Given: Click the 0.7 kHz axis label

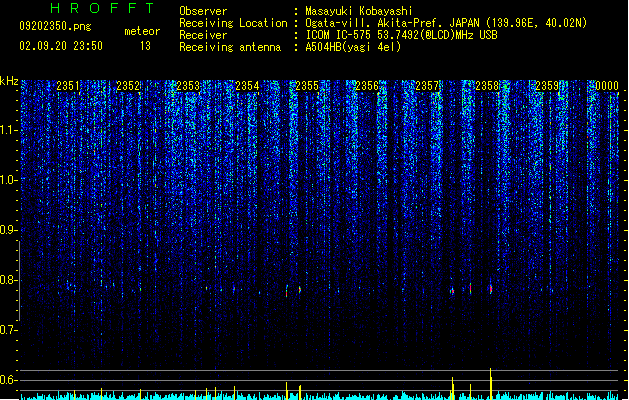Looking at the screenshot, I should pos(8,330).
